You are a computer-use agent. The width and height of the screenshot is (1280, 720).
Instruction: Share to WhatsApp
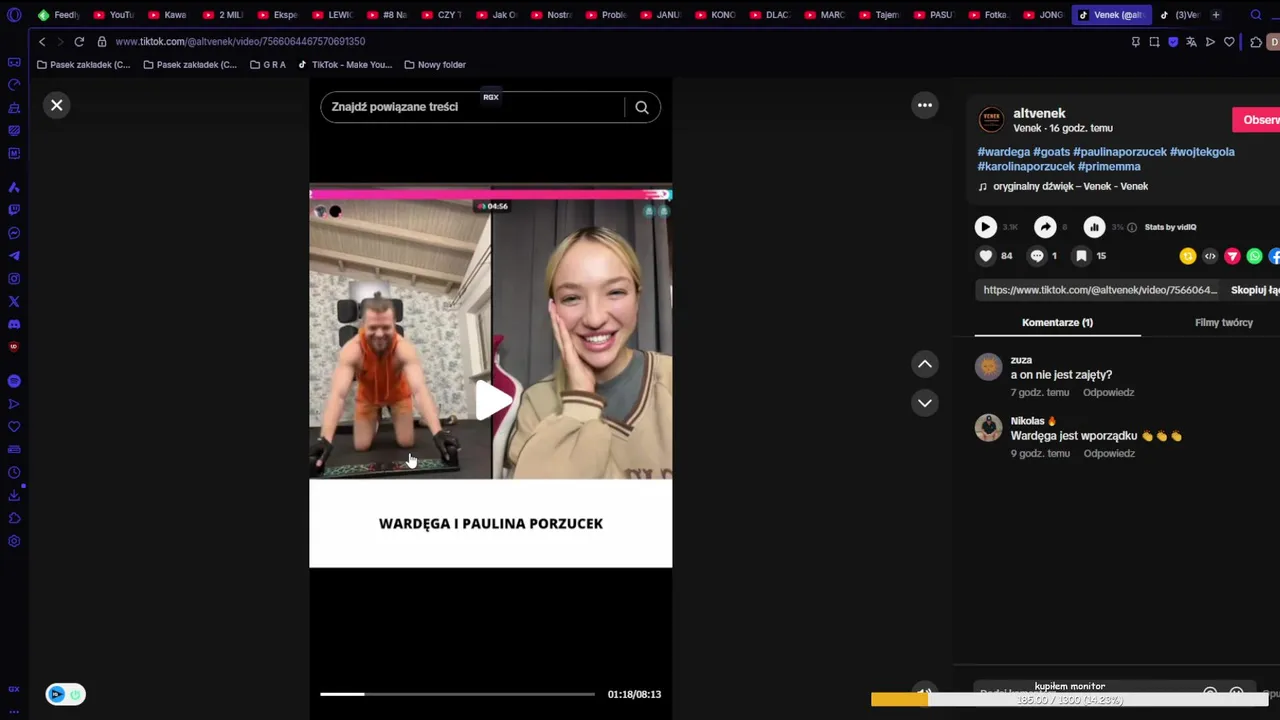pos(1254,256)
